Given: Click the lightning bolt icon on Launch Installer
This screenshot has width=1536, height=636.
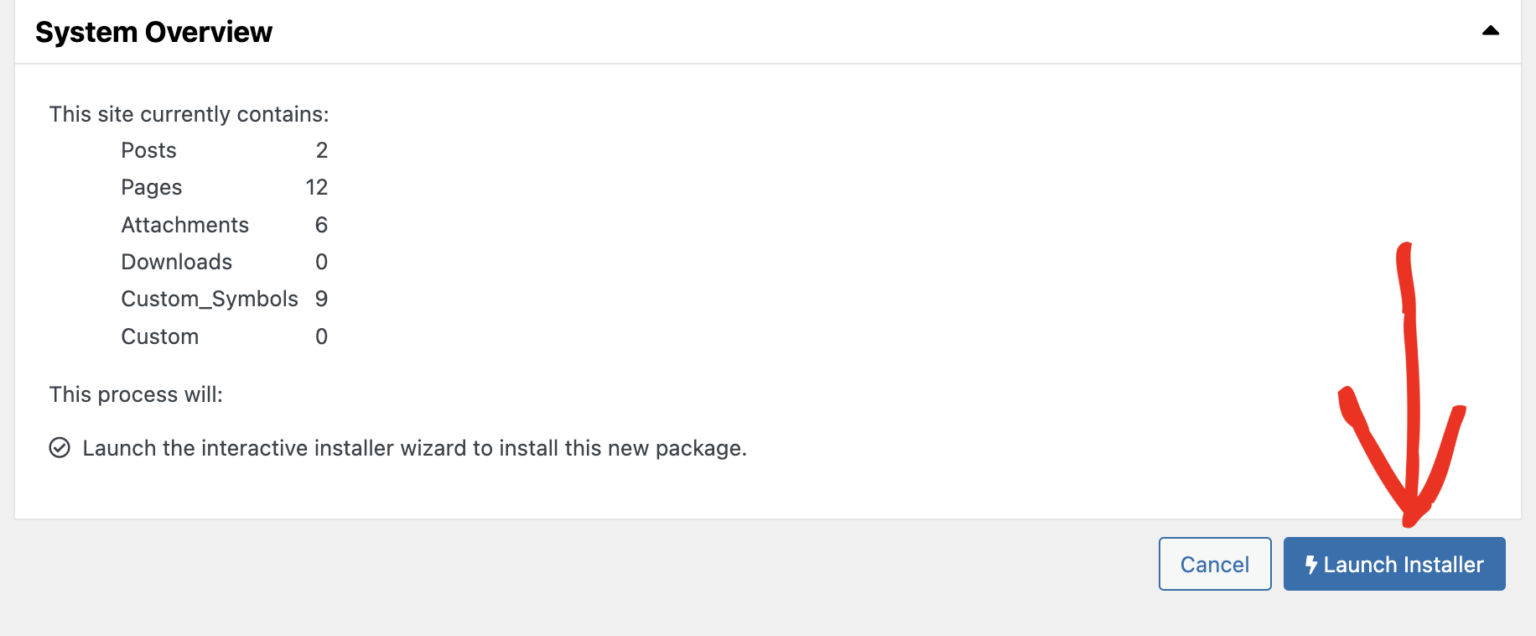Looking at the screenshot, I should tap(1311, 565).
